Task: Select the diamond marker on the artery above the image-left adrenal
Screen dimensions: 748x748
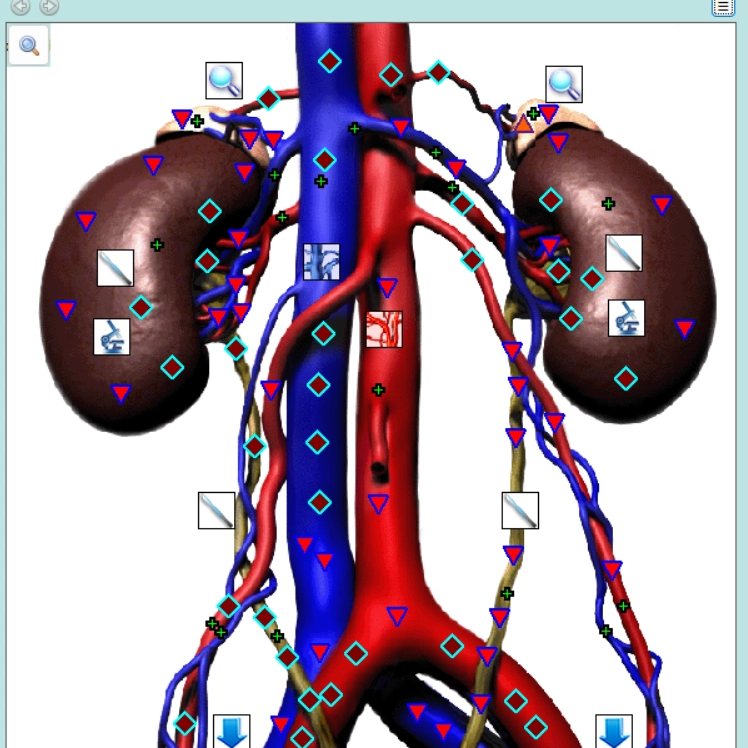Action: 269,99
